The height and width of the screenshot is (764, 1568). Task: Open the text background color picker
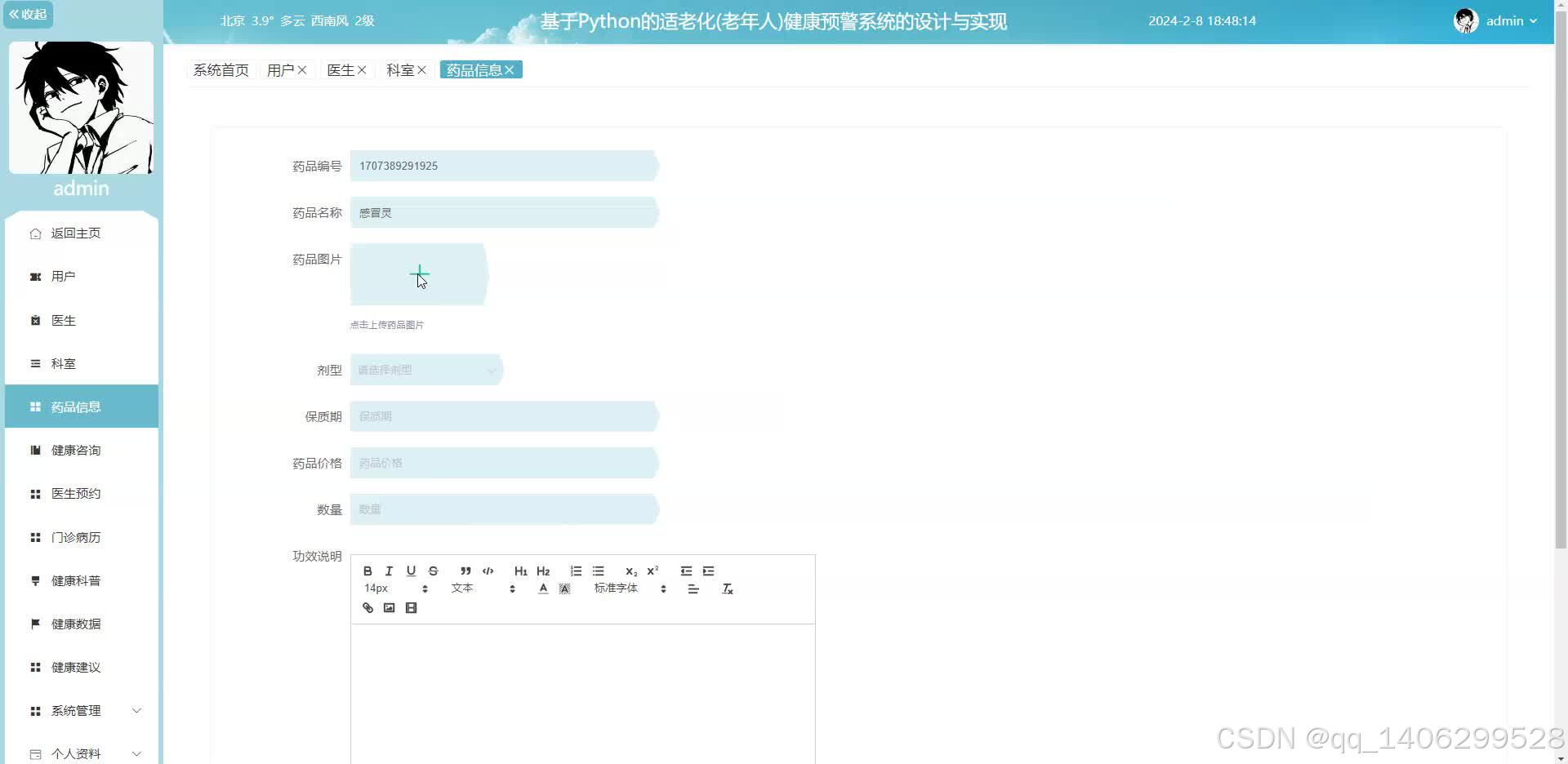pos(564,589)
